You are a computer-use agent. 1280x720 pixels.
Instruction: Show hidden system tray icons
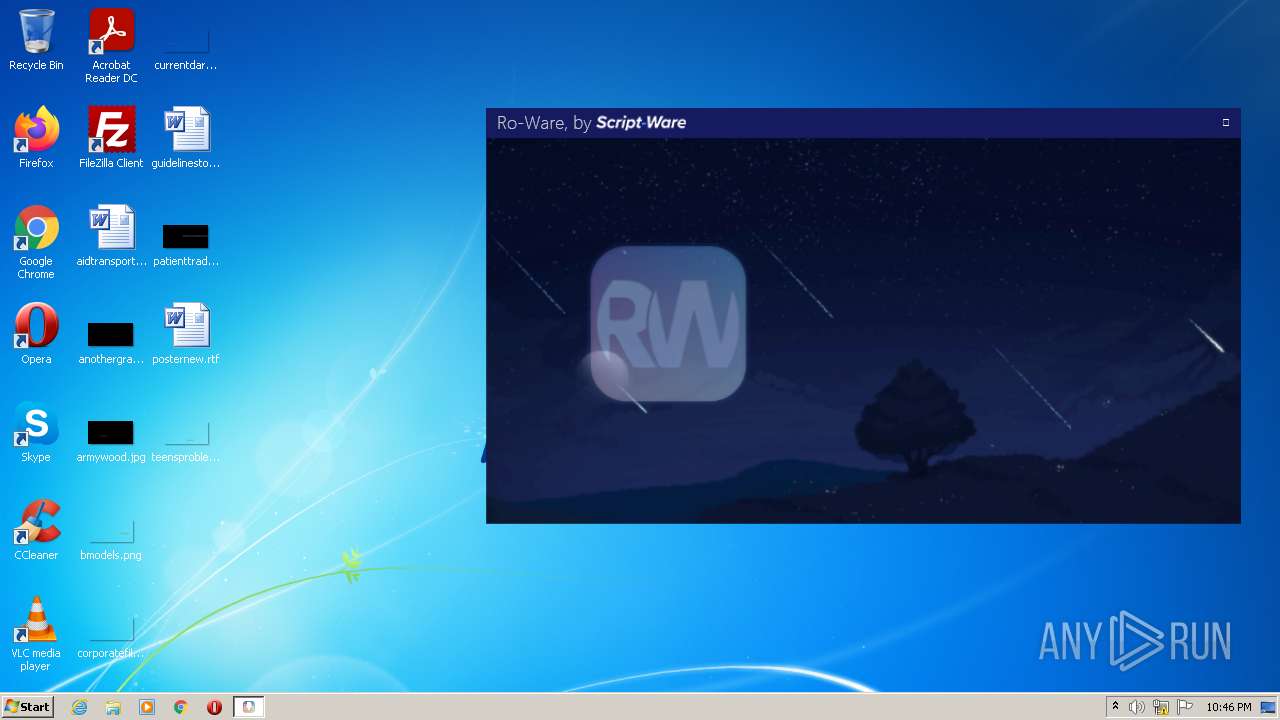(1115, 707)
